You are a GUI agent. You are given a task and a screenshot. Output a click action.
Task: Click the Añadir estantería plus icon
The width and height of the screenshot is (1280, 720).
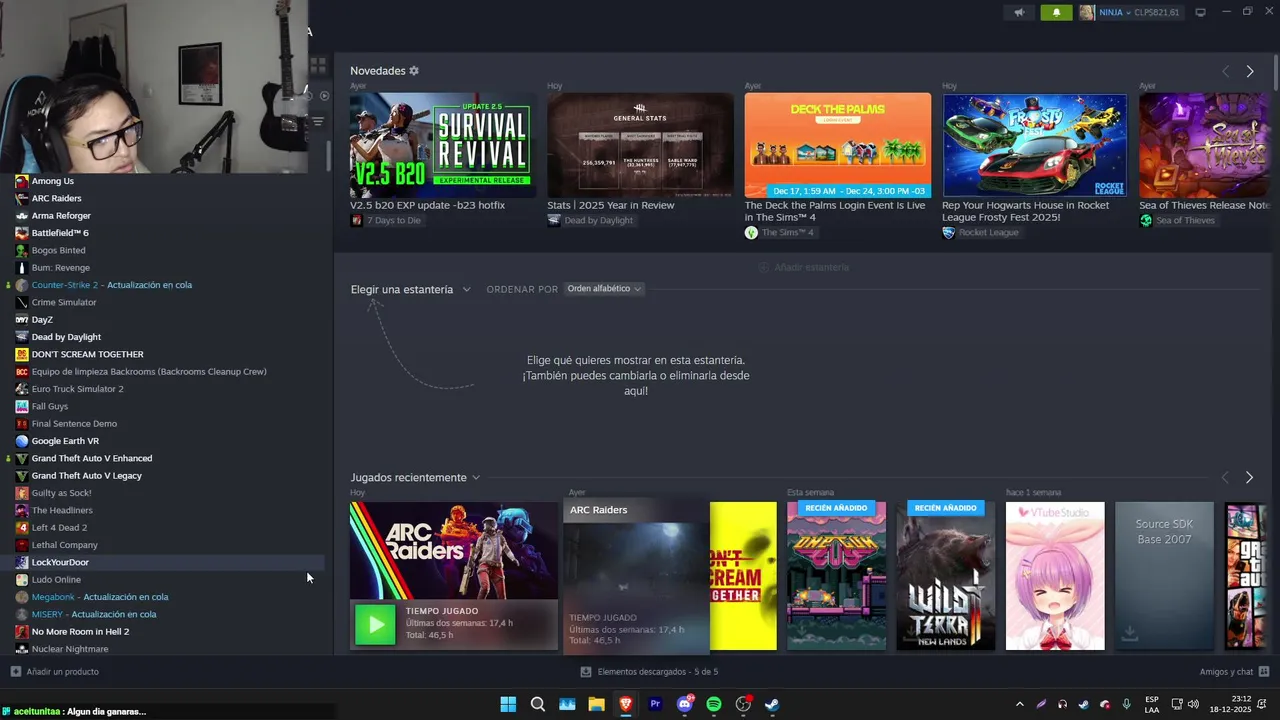coord(764,267)
